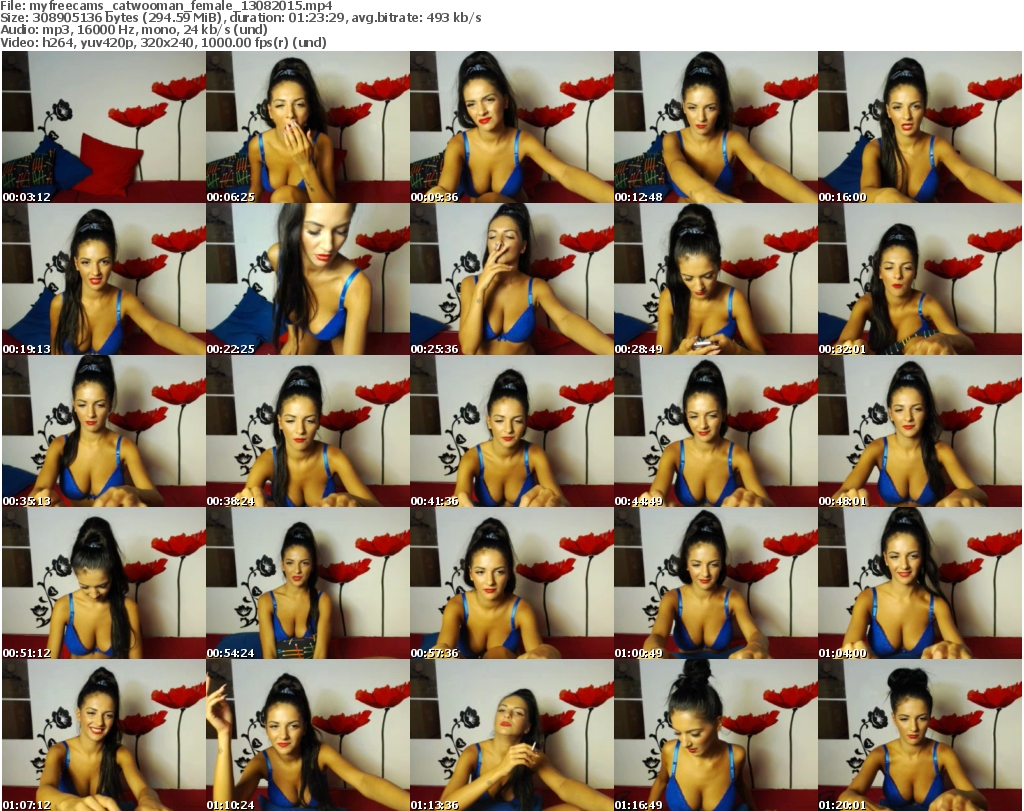Click the thumbnail labeled 00:32:01
The image size is (1024, 811).
[x=920, y=279]
